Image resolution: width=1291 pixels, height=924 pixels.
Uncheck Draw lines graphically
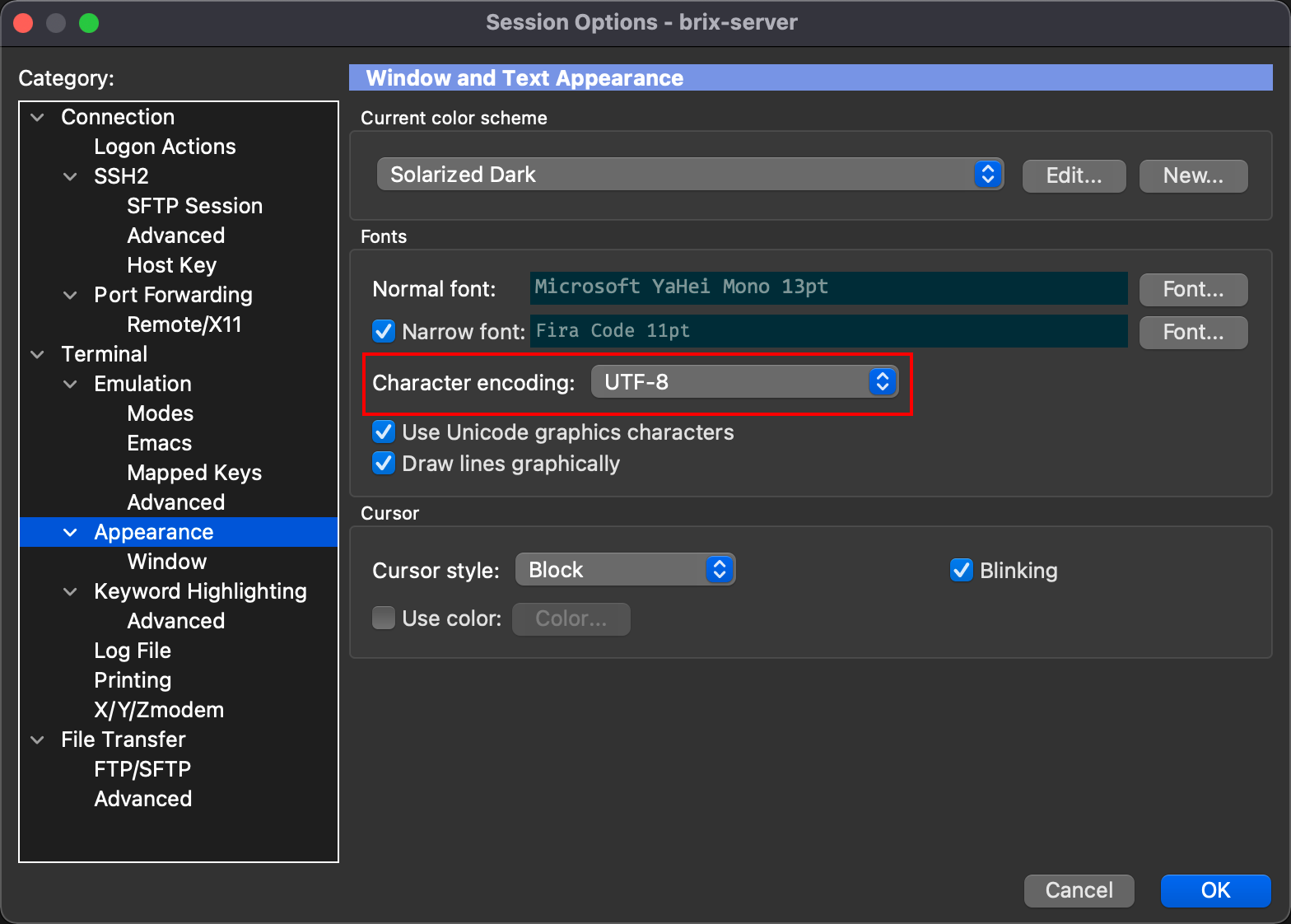[x=384, y=463]
